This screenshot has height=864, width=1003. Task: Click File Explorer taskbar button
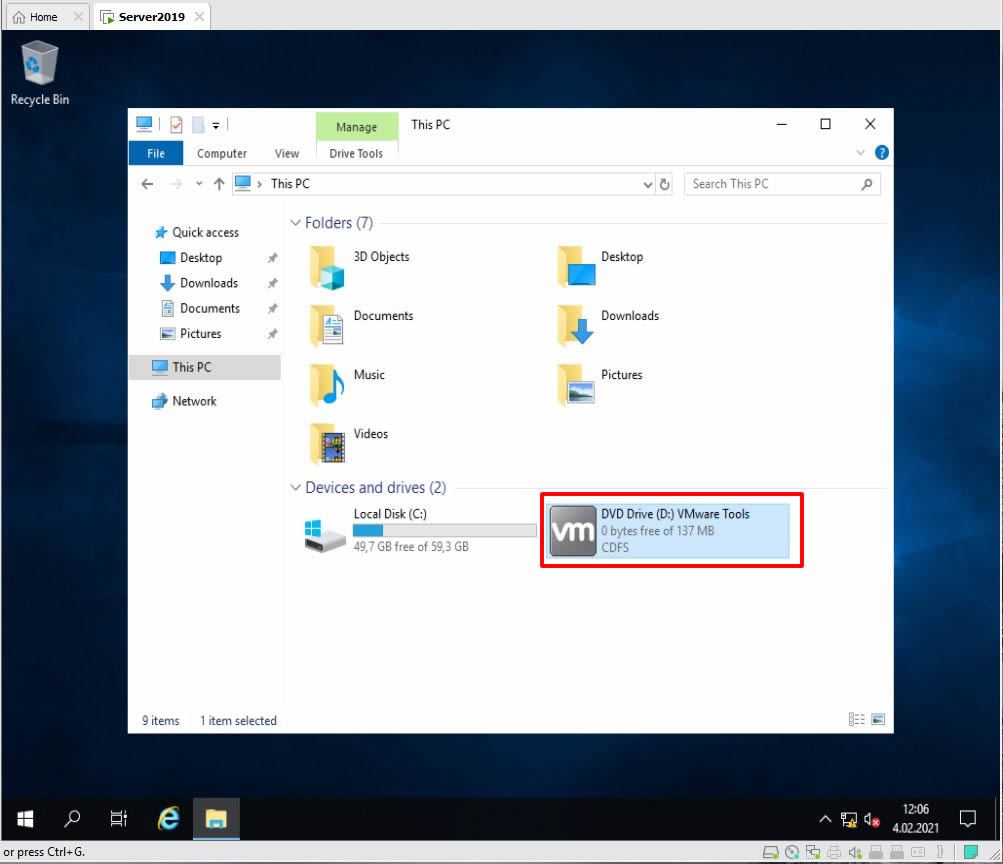click(216, 819)
